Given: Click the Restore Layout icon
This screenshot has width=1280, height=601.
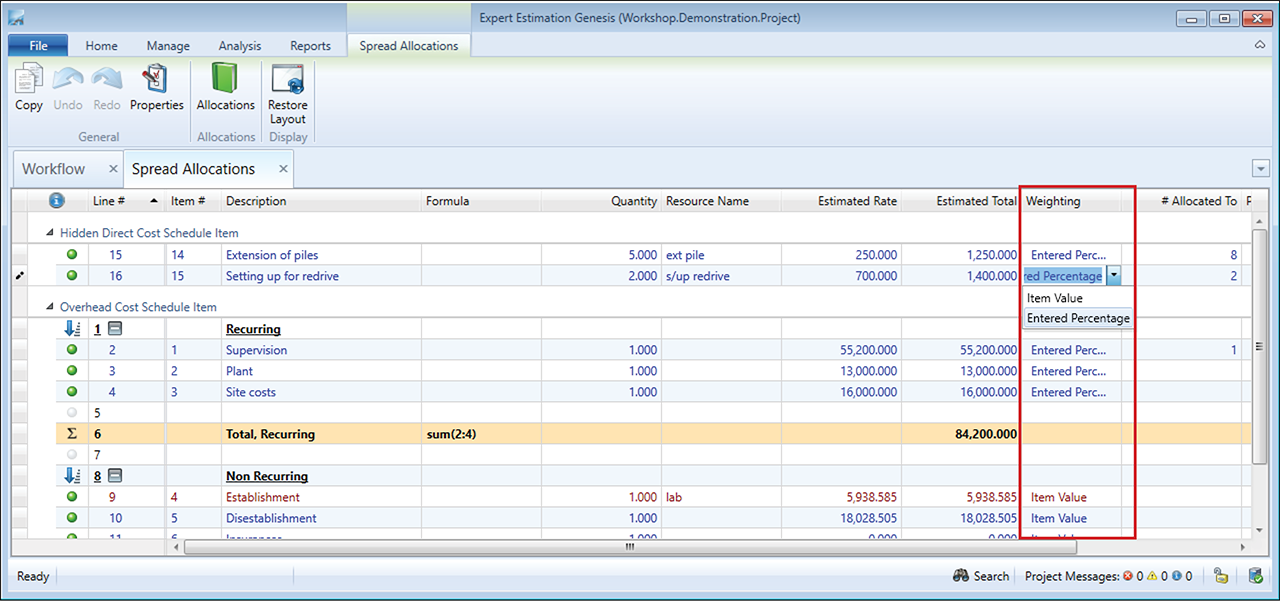Looking at the screenshot, I should point(287,80).
